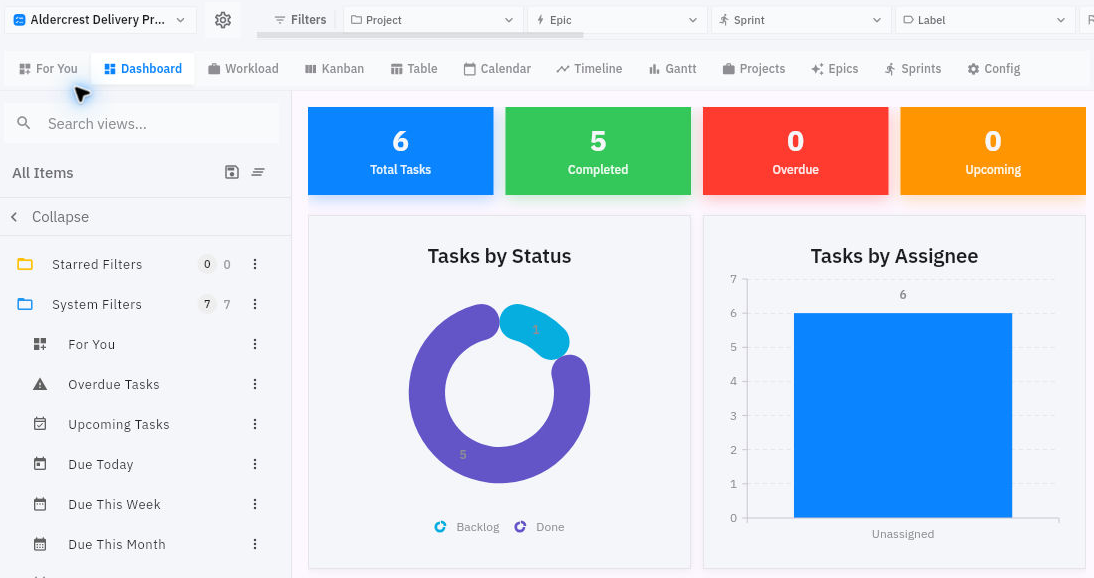Toggle the Backlog legend entry
This screenshot has width=1094, height=578.
pos(467,527)
